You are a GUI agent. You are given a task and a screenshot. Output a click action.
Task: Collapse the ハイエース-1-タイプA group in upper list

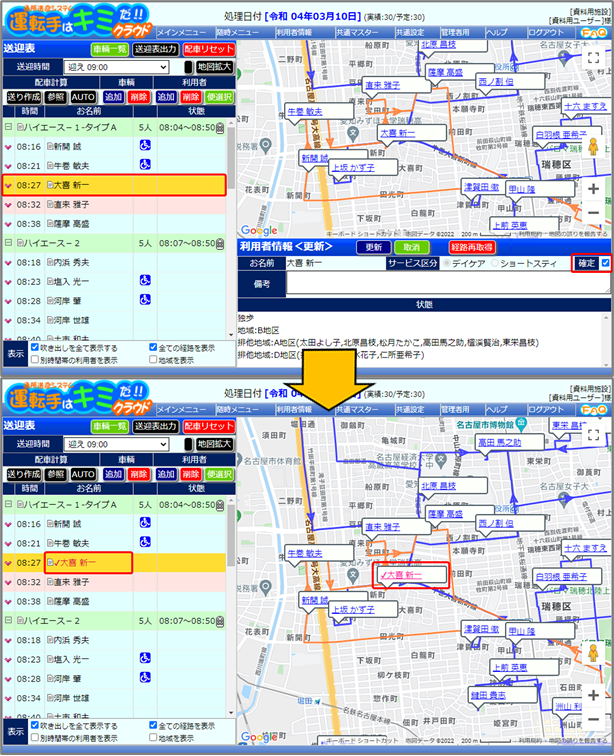click(8, 127)
